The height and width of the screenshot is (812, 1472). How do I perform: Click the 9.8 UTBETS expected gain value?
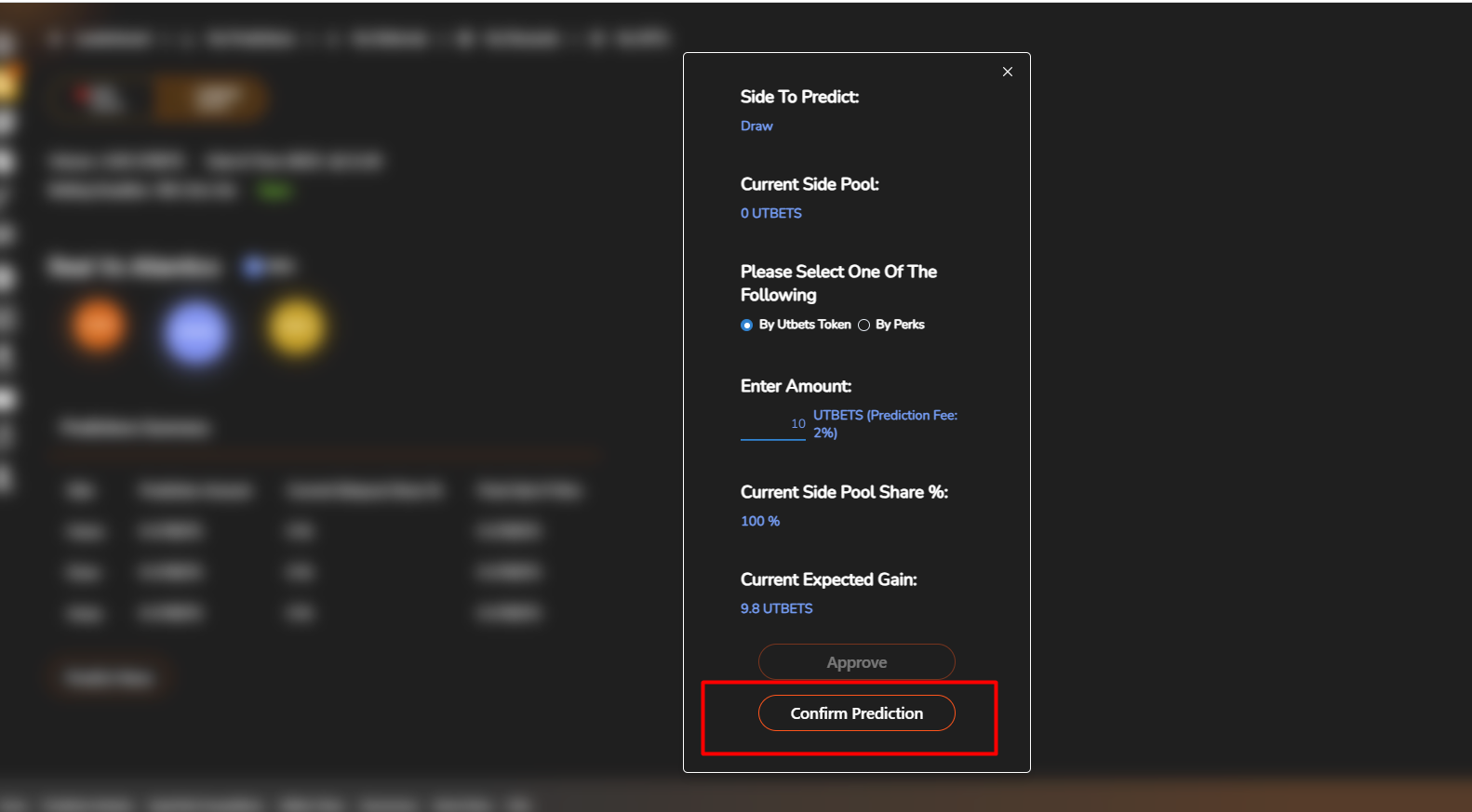tap(776, 608)
